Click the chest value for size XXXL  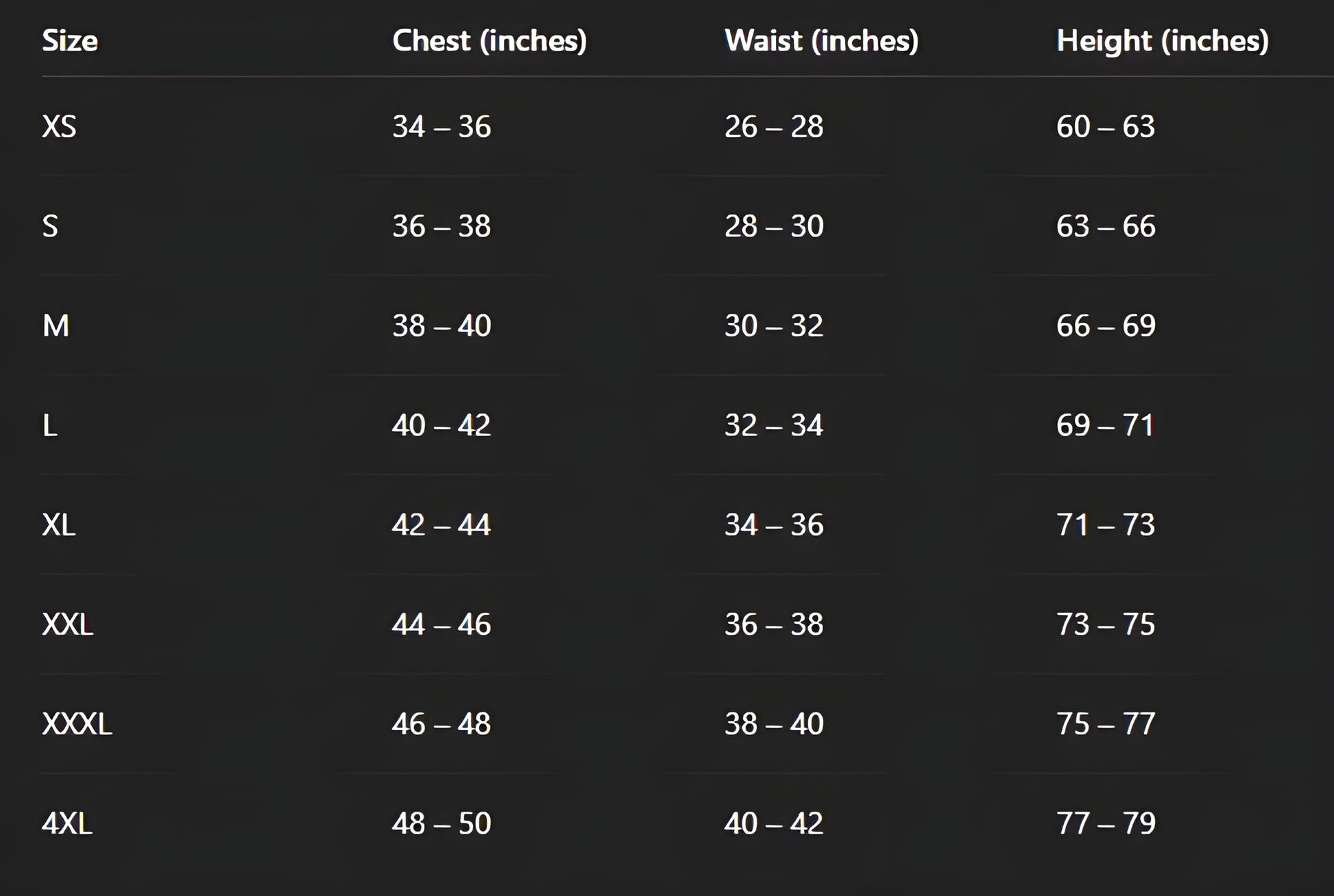441,724
